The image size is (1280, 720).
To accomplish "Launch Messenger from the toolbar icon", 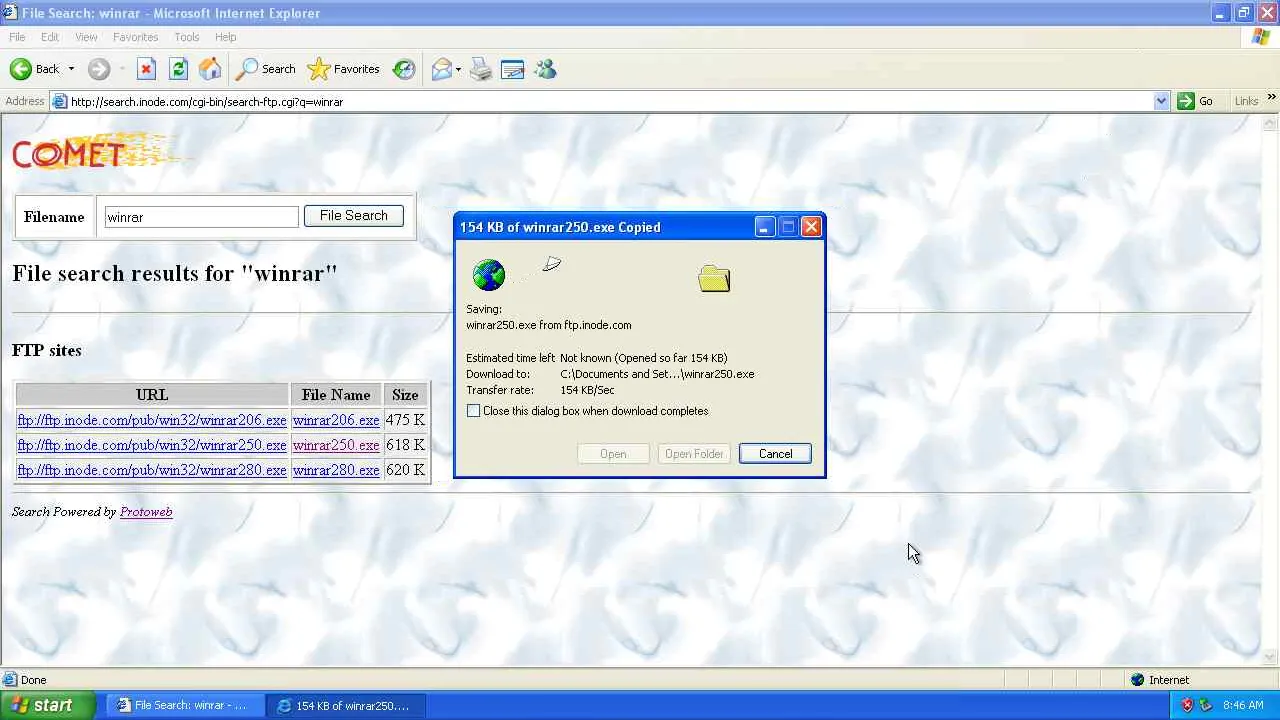I will pos(545,69).
